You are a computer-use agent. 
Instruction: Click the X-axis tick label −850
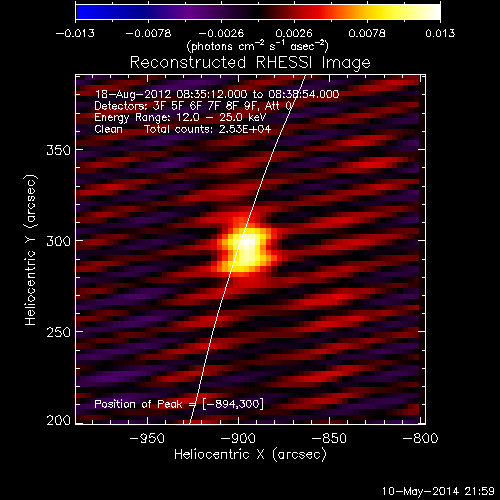[x=329, y=438]
